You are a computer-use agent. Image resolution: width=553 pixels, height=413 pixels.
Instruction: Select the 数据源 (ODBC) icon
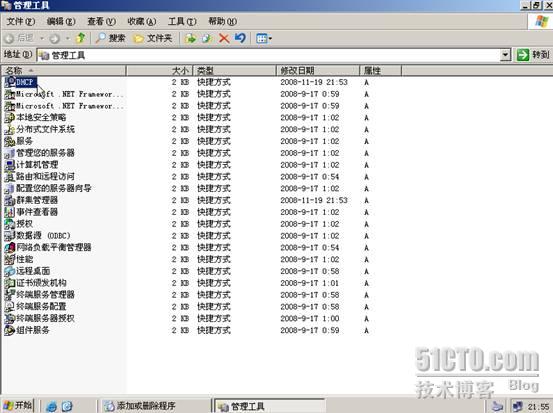[10, 236]
